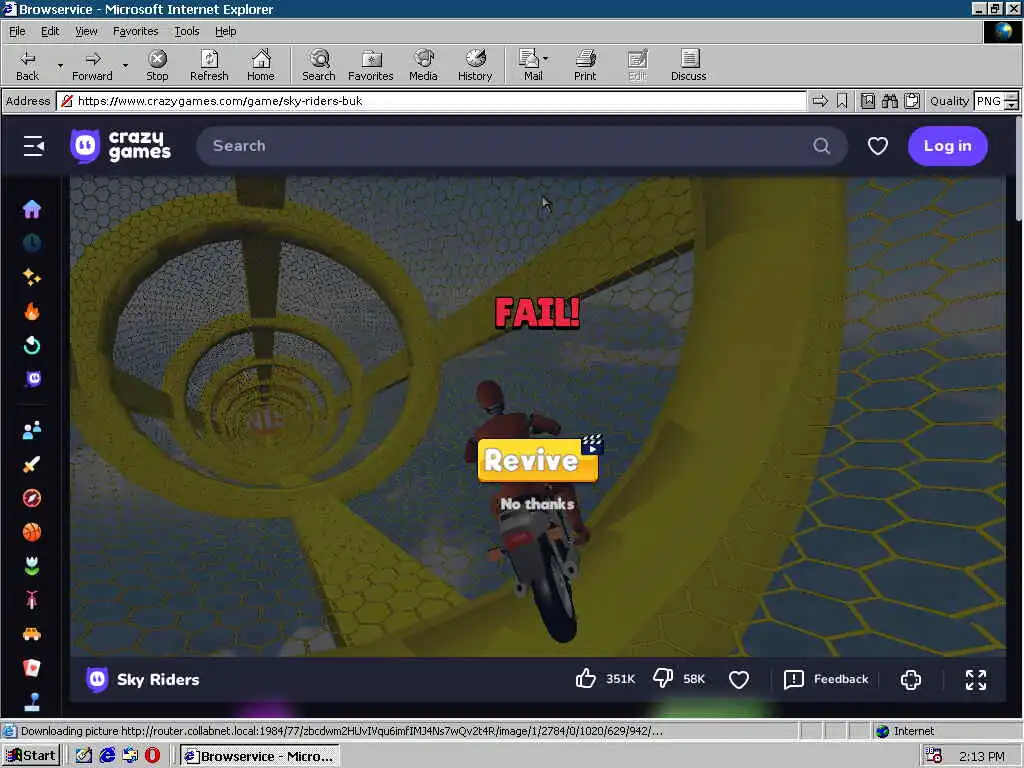
Task: Click the system tray clock 2:13 PM
Action: point(982,756)
